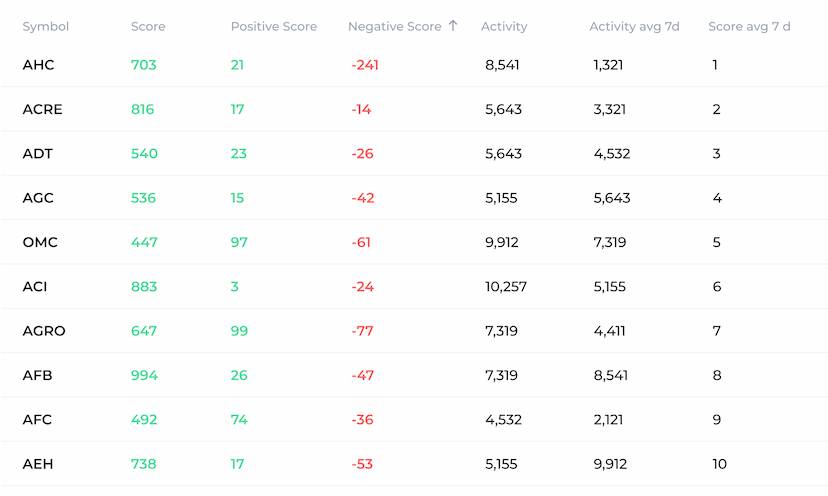Sort by the Activity column header
Image resolution: width=828 pixels, height=496 pixels.
[x=504, y=27]
